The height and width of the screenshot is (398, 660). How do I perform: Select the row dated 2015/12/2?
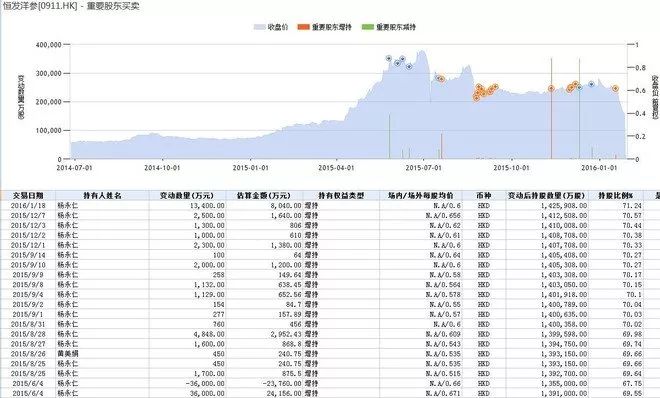pos(330,235)
